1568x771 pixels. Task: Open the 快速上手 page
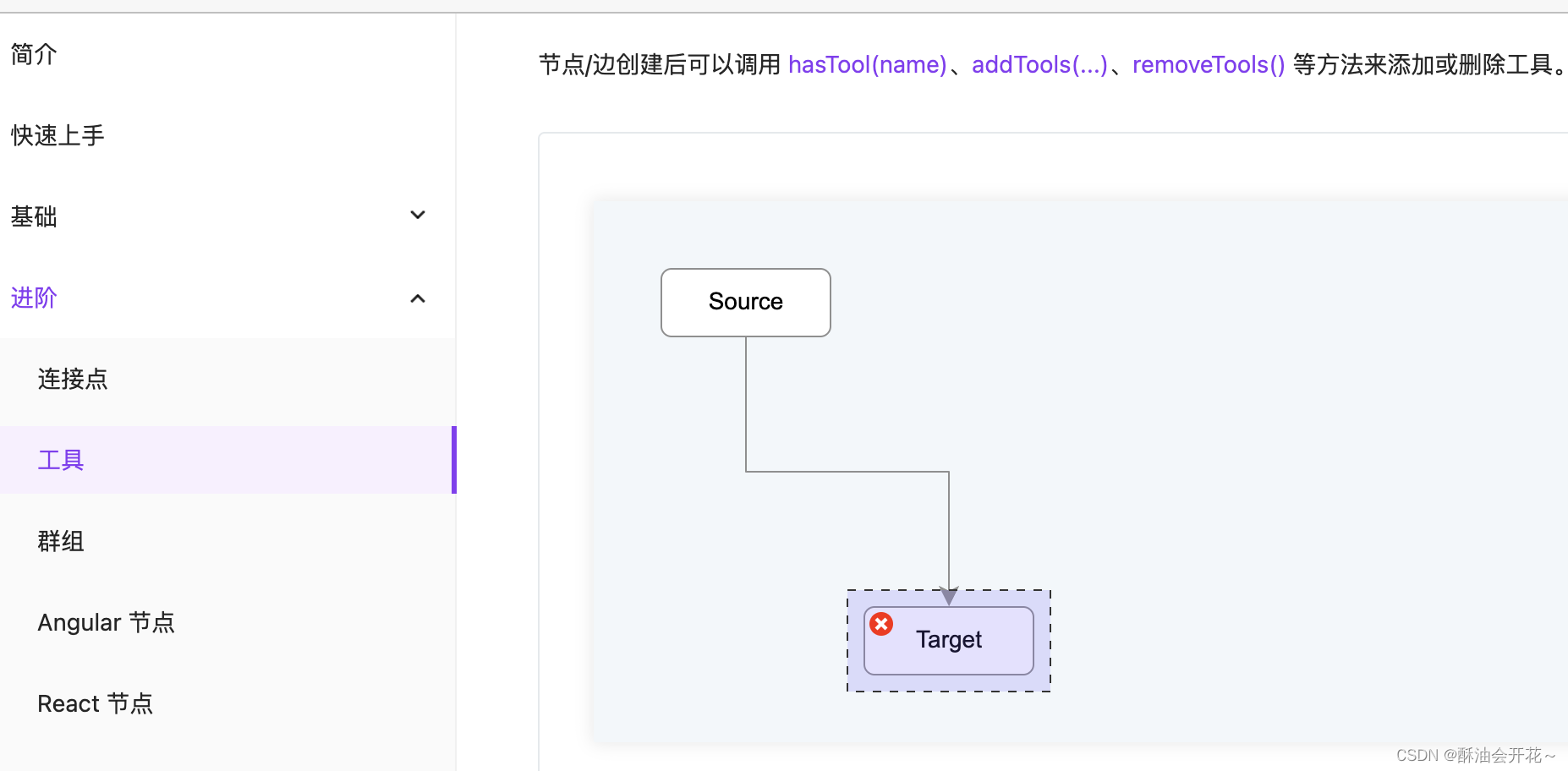click(58, 135)
